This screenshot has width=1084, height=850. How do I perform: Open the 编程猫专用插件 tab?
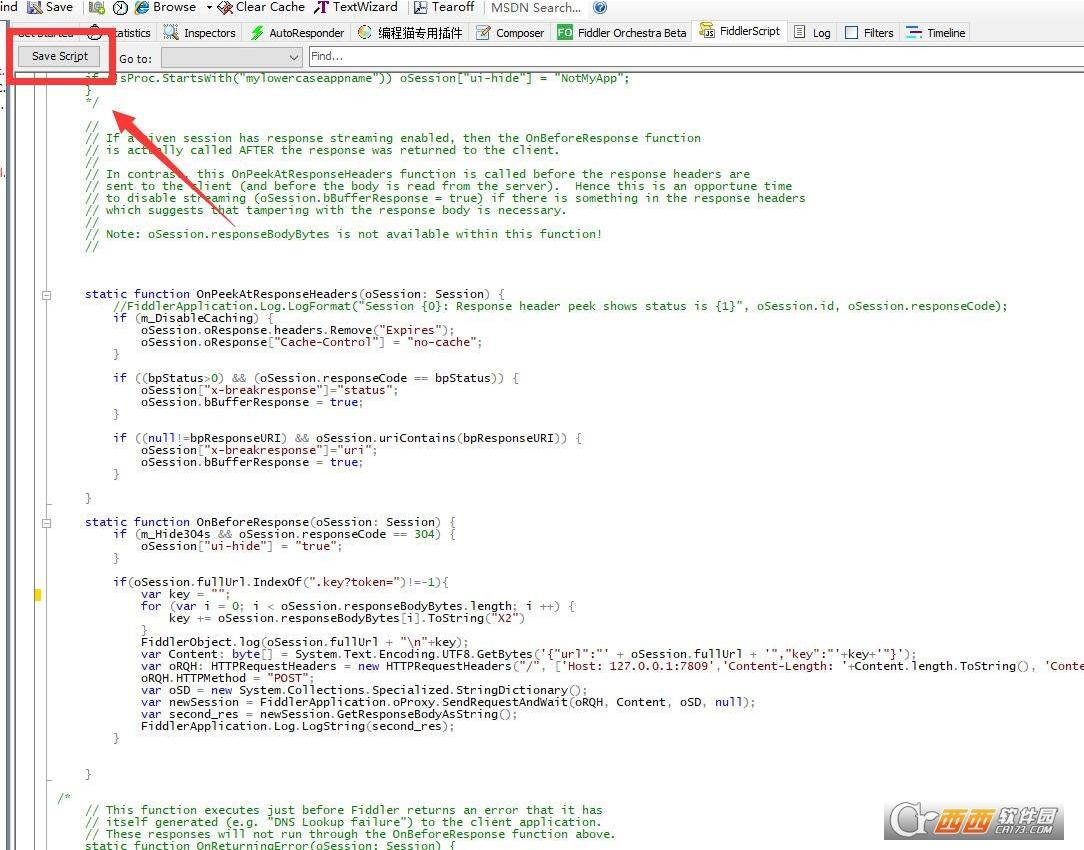[411, 32]
